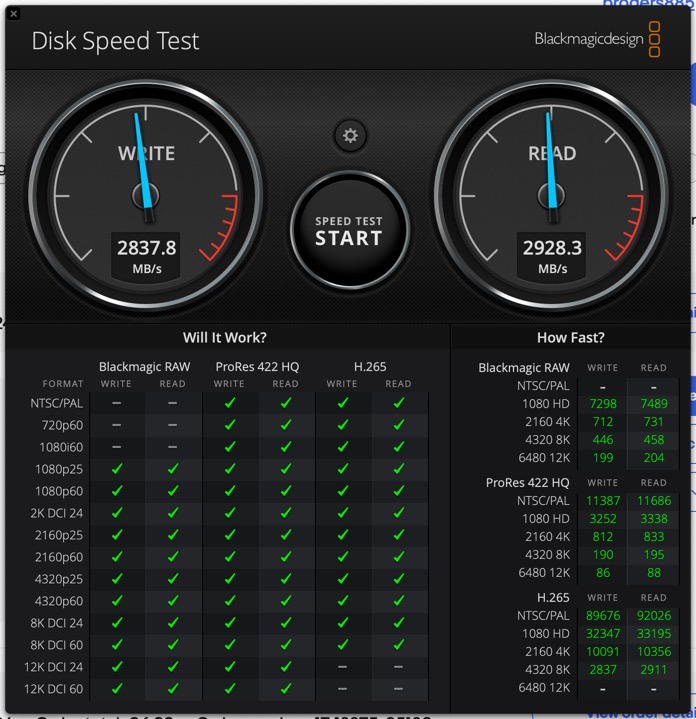696x719 pixels.
Task: Click the 720p60 format row label
Action: [62, 426]
